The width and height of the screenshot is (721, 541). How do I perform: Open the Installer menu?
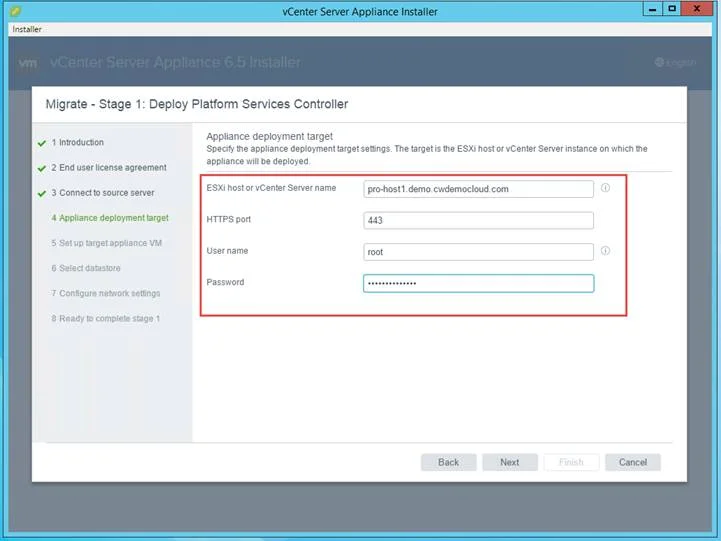point(27,29)
